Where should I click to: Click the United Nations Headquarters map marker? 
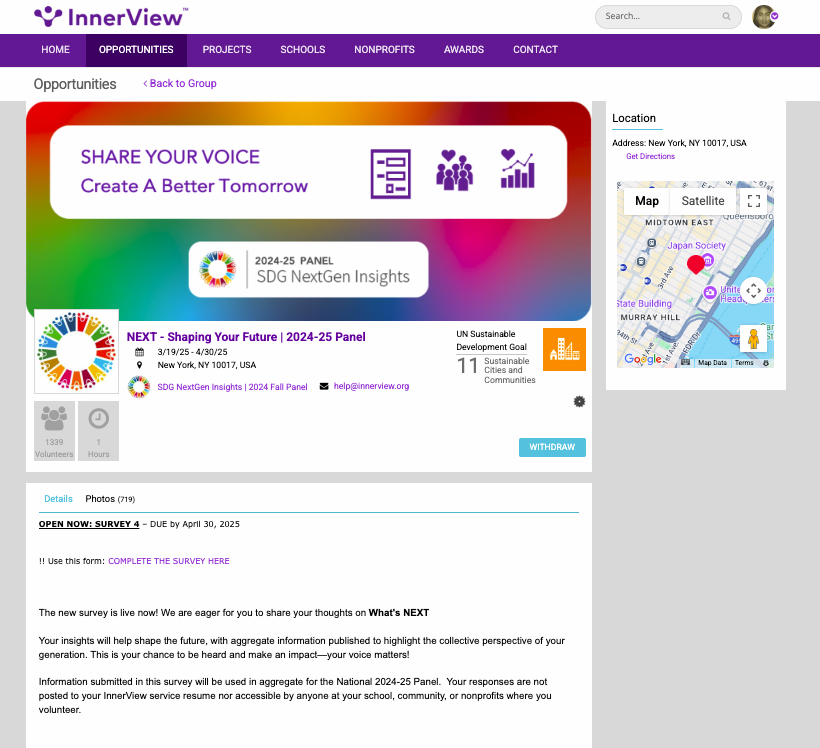coord(710,292)
